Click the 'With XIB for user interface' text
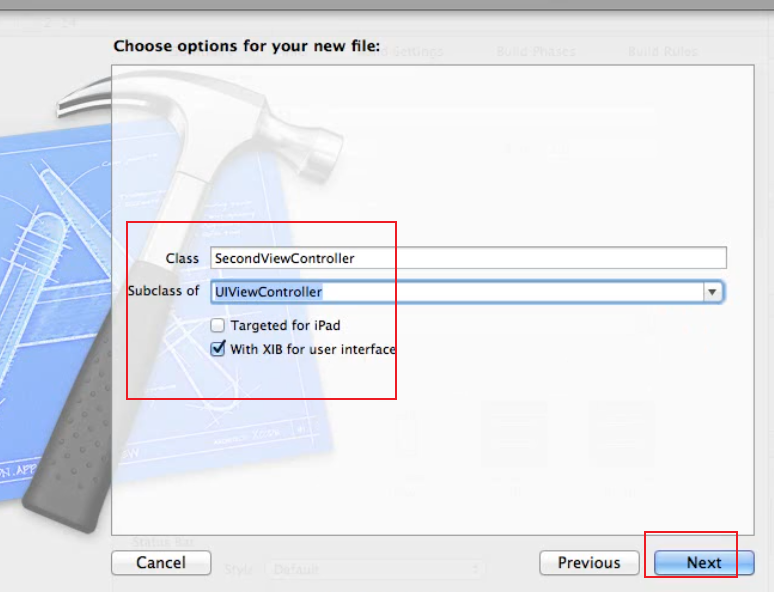The image size is (774, 592). [x=313, y=349]
